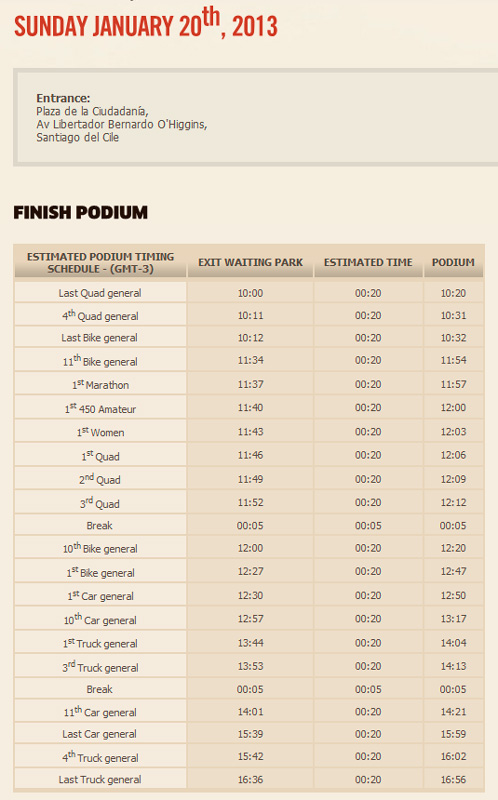Screen dimensions: 498x800
Task: Click the 13:17 podium time cell
Action: click(453, 619)
